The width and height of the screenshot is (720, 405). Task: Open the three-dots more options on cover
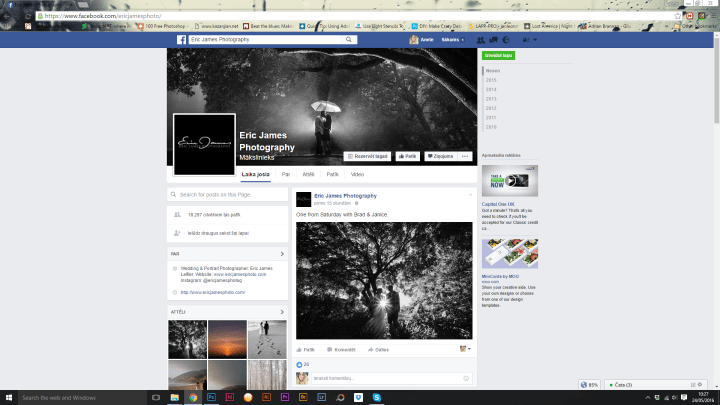point(465,156)
